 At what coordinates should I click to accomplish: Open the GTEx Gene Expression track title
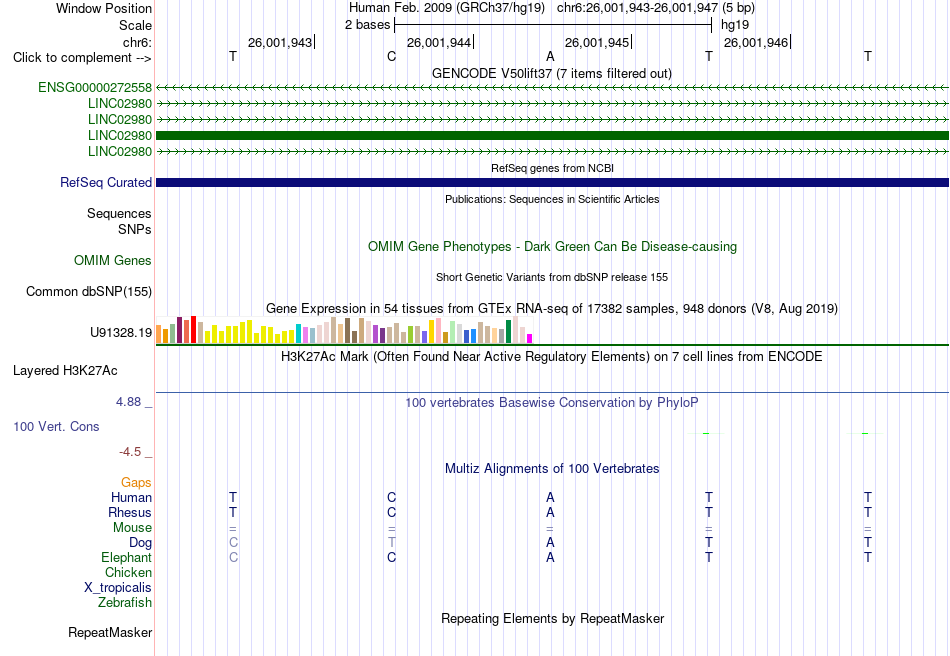(x=552, y=308)
